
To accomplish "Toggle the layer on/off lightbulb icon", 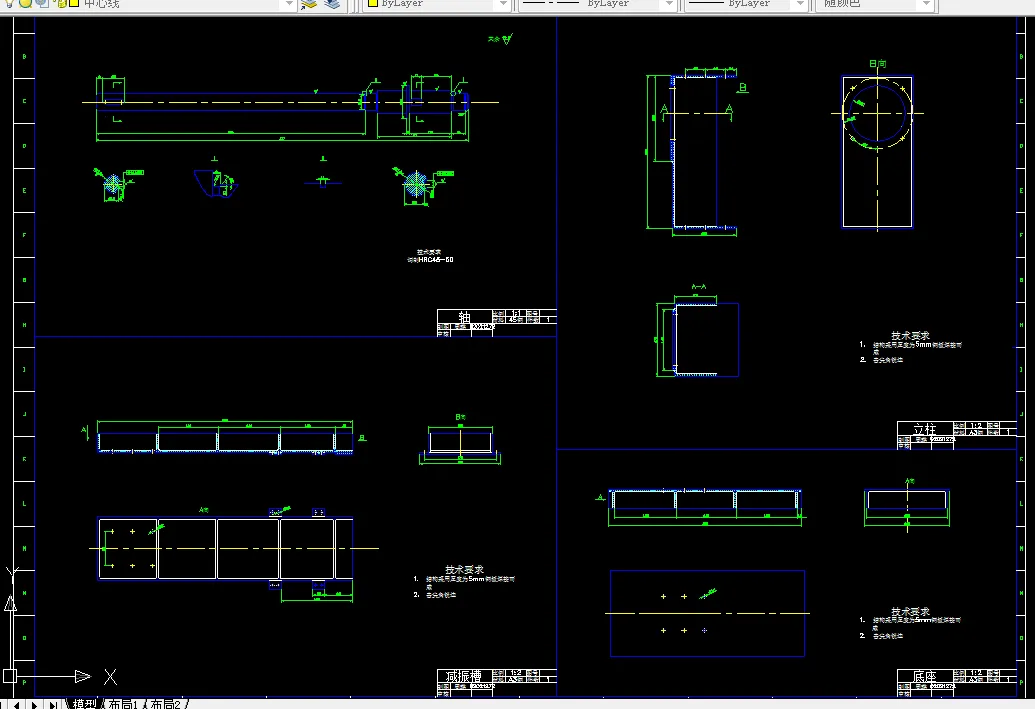I will click(x=10, y=3).
